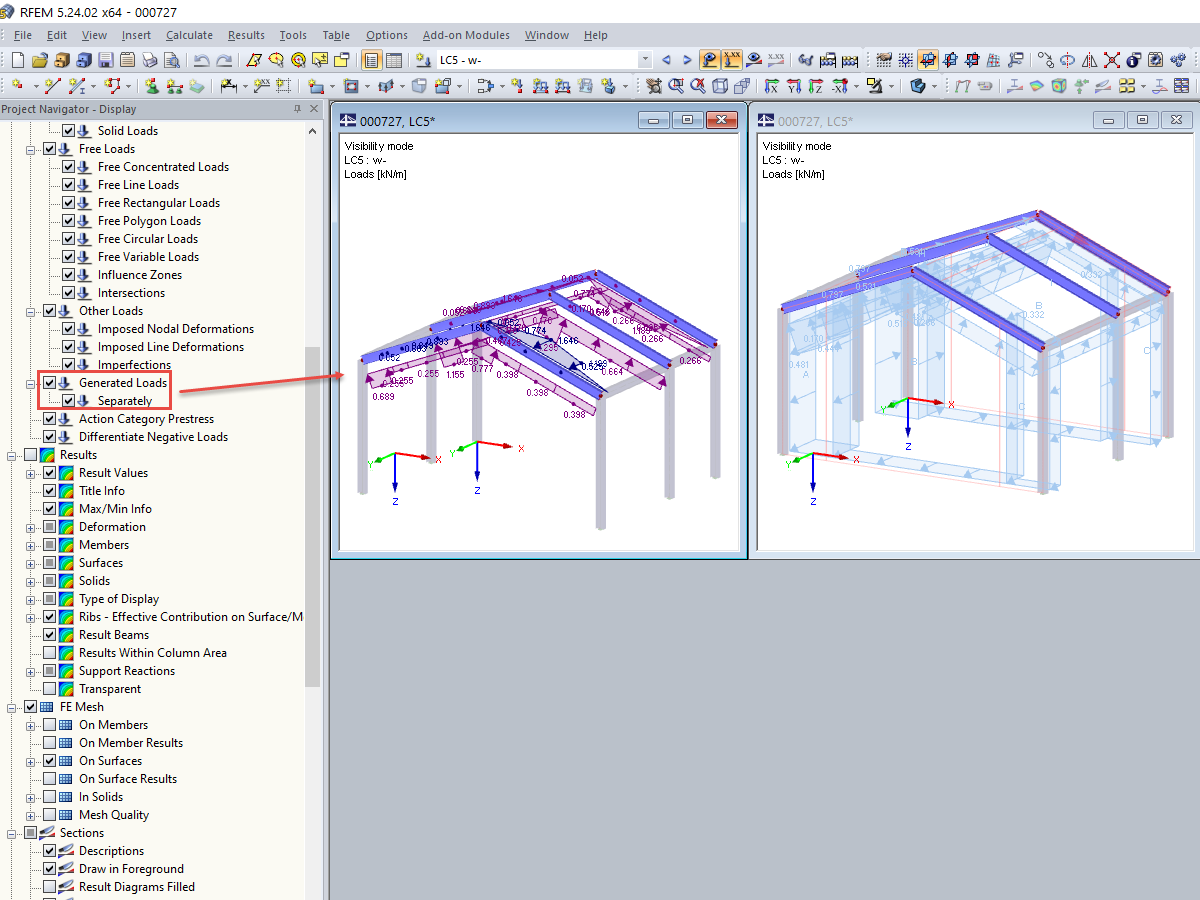
Task: Click the New Member tool icon
Action: click(x=77, y=86)
